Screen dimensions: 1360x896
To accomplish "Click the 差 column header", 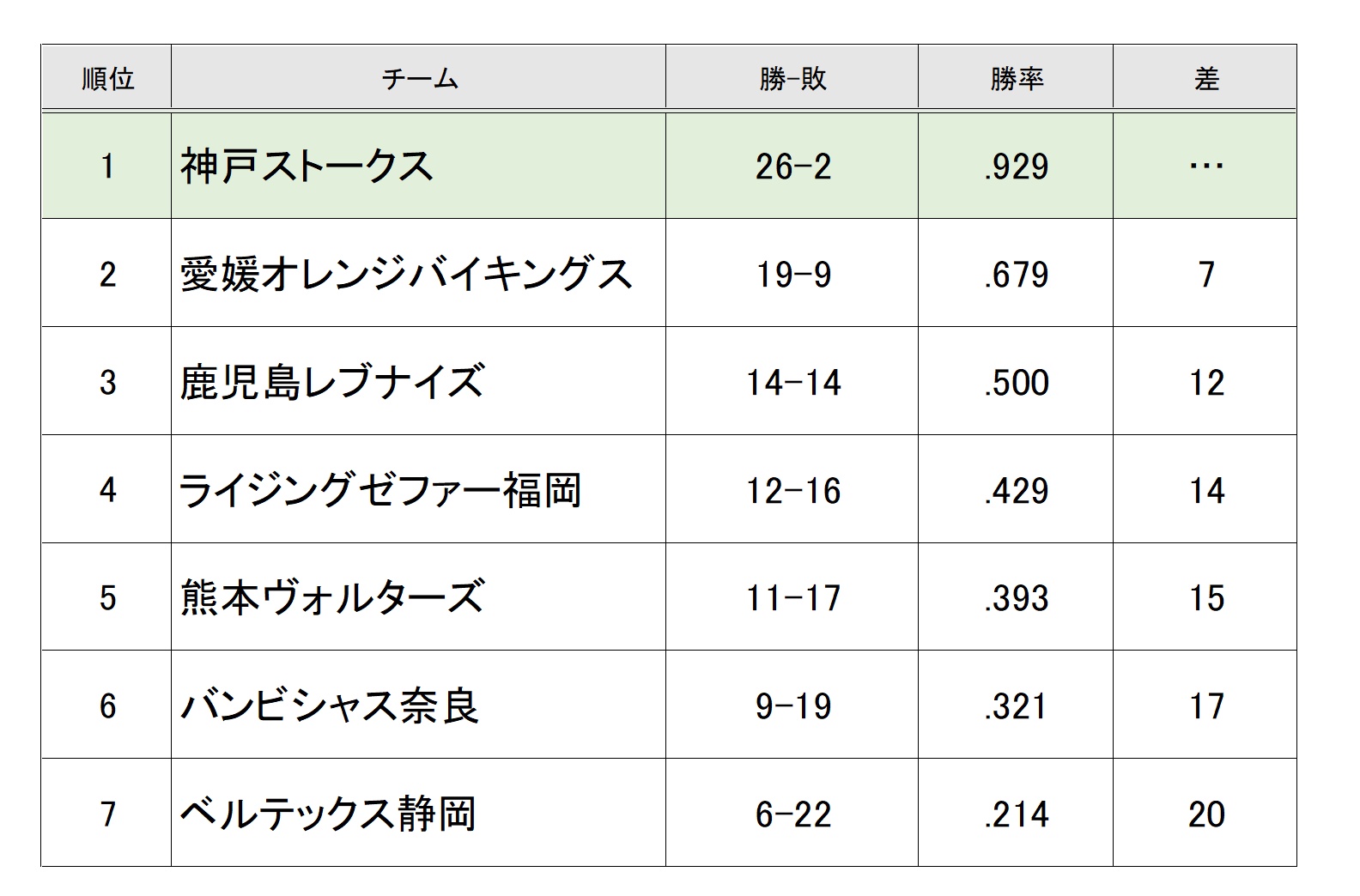I will point(1206,79).
